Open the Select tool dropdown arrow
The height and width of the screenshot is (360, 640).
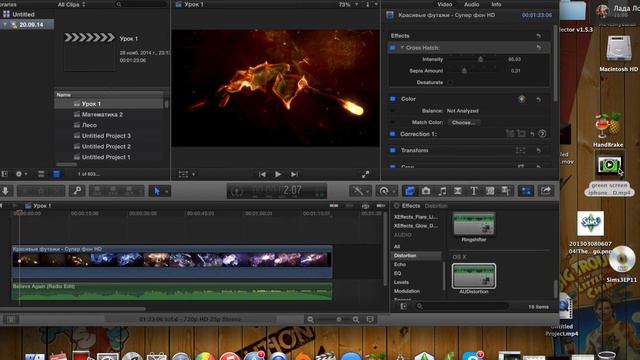[167, 191]
